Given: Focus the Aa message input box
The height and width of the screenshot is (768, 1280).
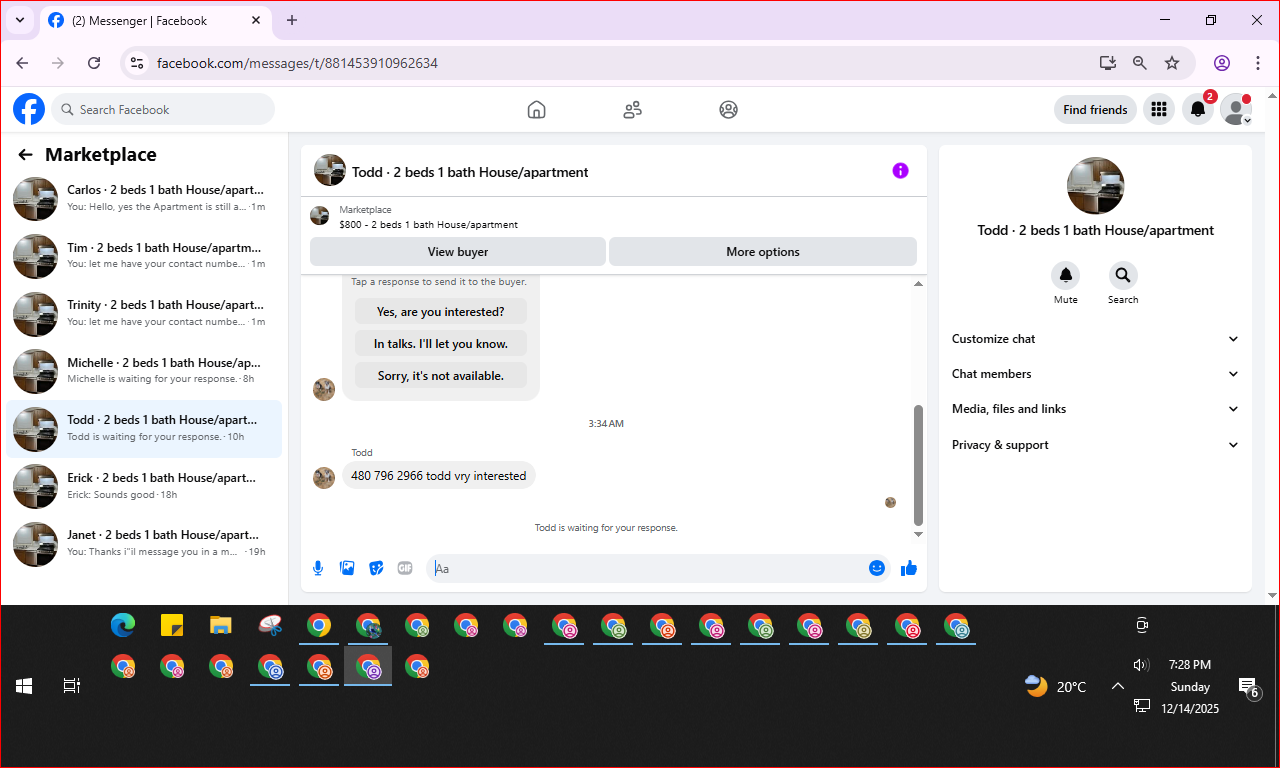Looking at the screenshot, I should [x=646, y=568].
